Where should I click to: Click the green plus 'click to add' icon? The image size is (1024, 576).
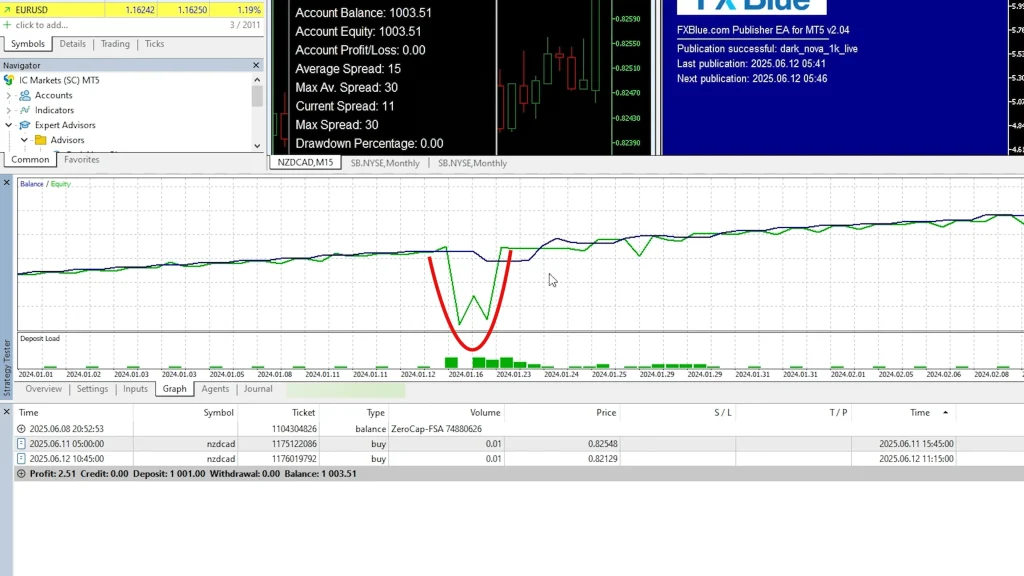8,24
